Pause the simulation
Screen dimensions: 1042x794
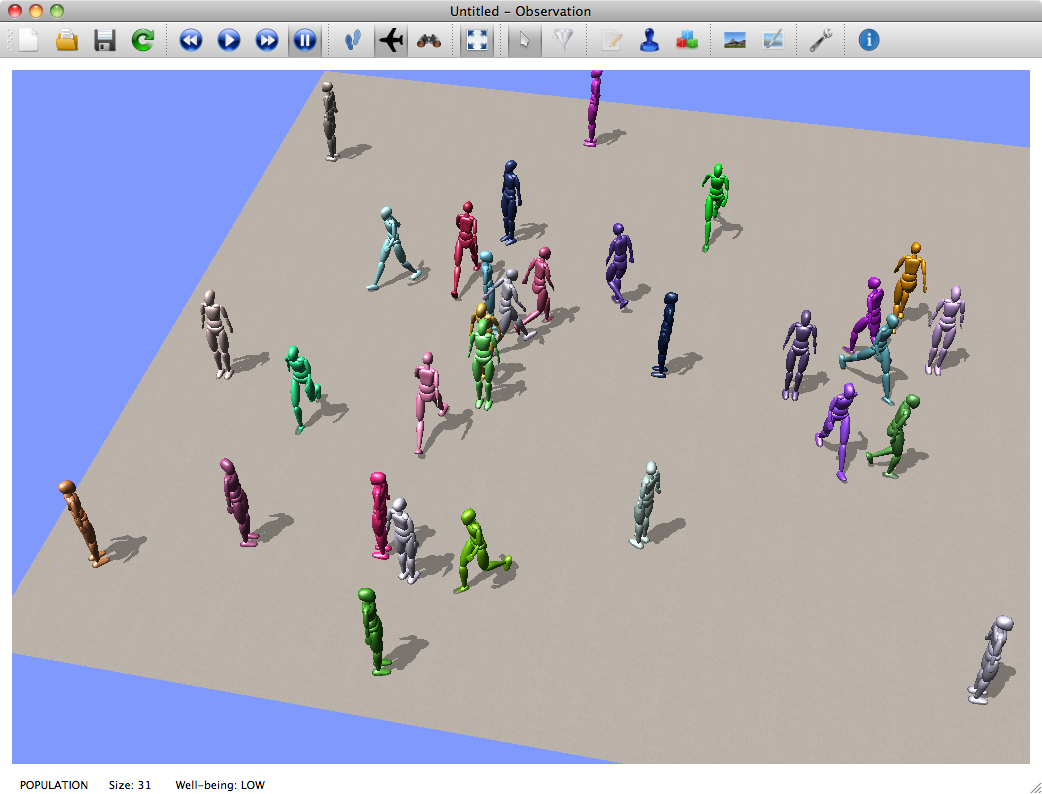[x=305, y=40]
